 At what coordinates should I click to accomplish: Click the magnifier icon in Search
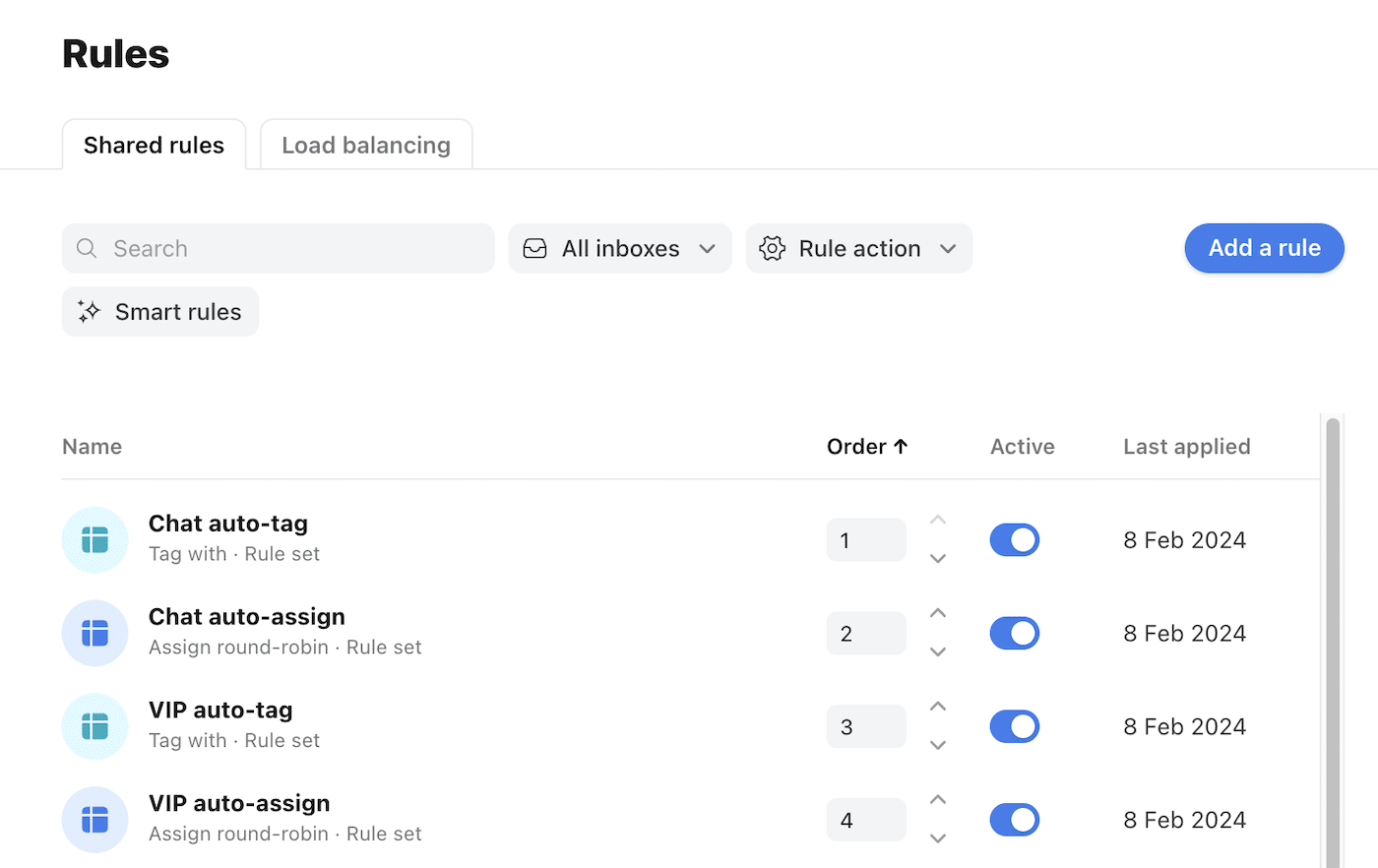coord(87,248)
